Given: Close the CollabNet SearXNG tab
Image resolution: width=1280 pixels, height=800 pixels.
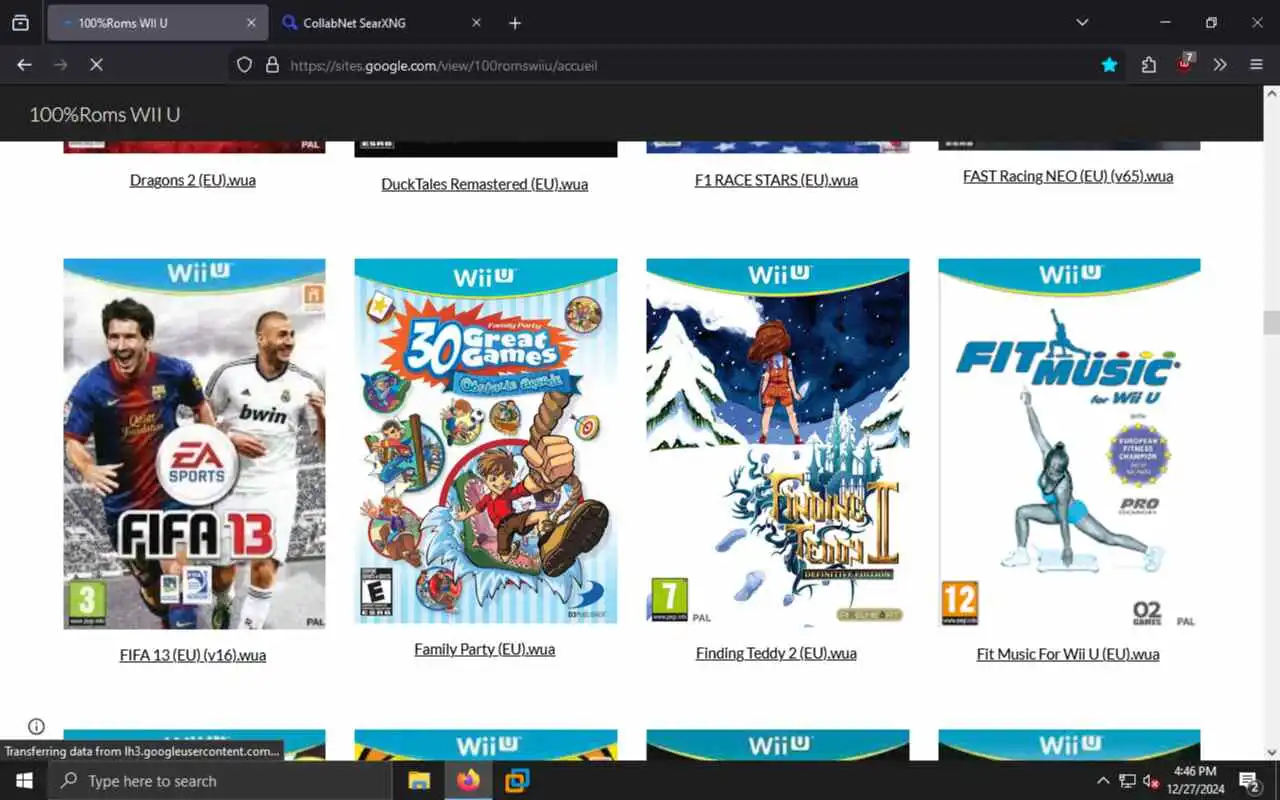Looking at the screenshot, I should 476,23.
